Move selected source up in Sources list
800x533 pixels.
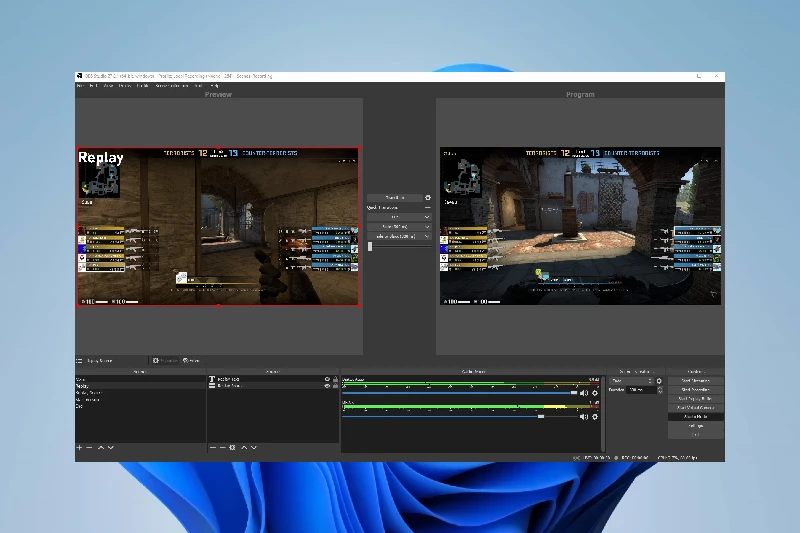coord(244,447)
